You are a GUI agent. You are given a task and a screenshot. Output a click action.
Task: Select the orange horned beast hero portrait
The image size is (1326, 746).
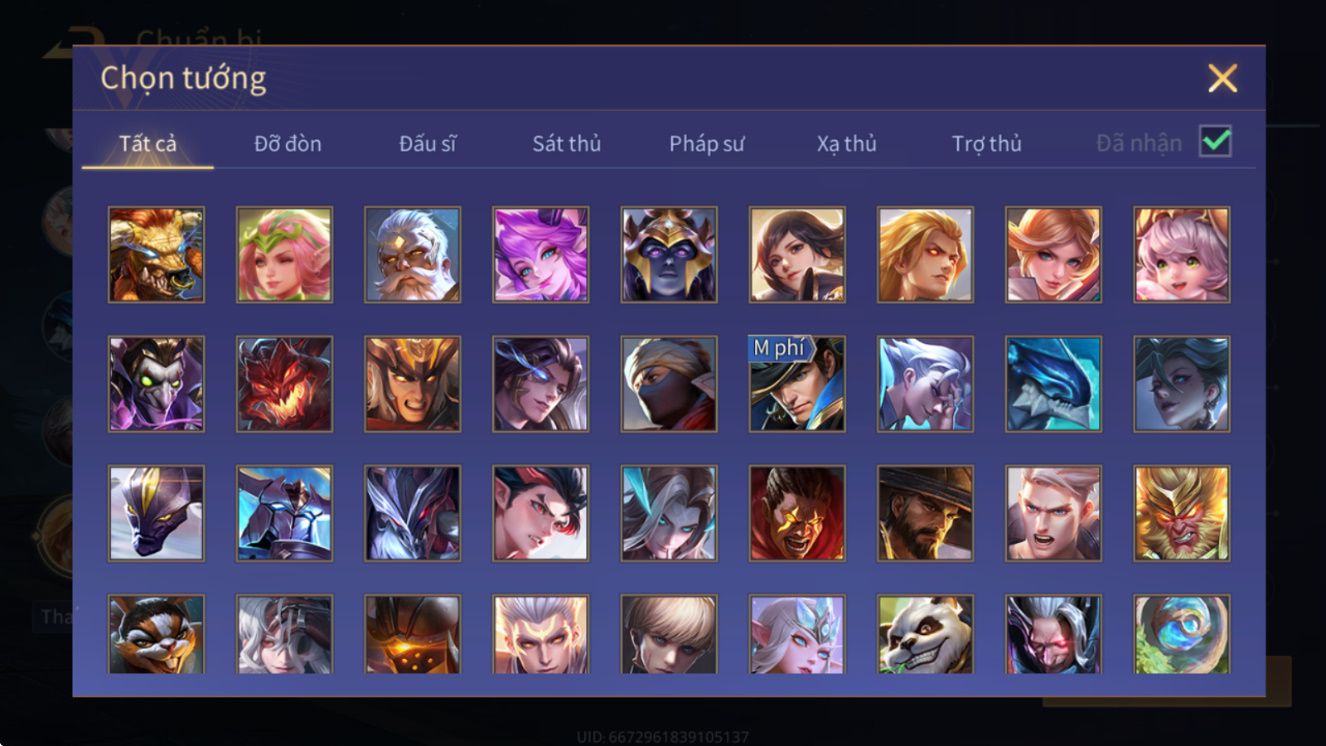point(156,254)
